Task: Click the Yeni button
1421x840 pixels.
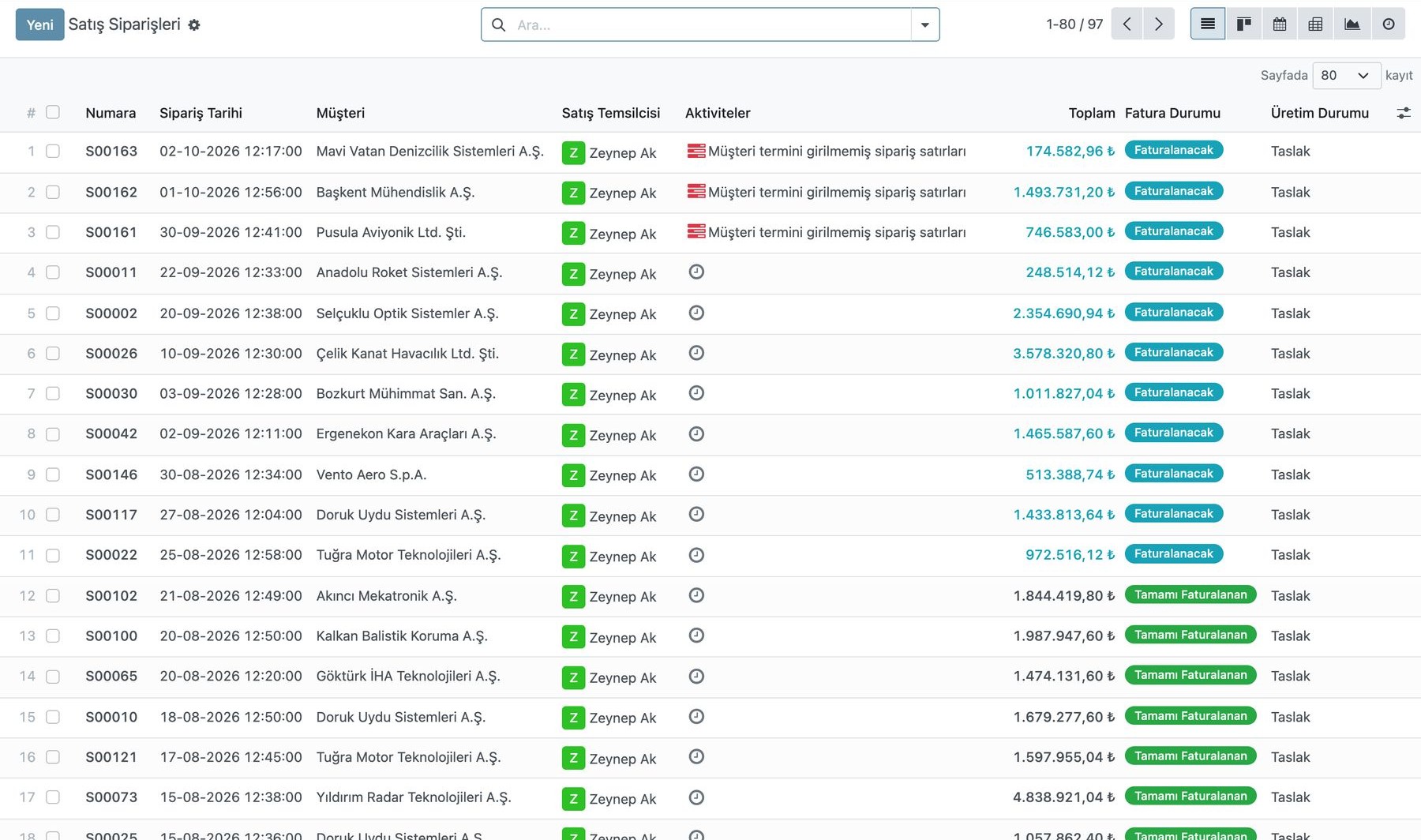Action: [x=39, y=24]
